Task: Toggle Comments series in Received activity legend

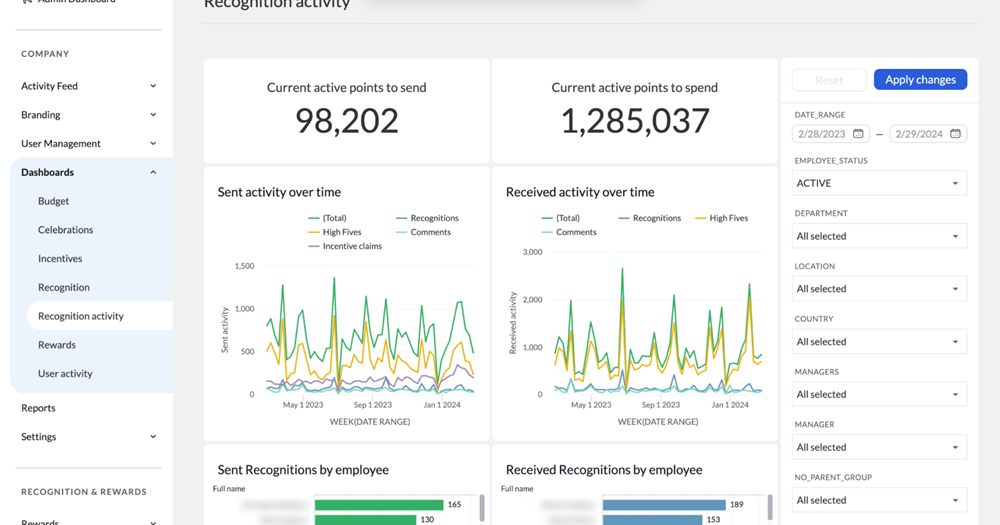Action: coord(569,232)
